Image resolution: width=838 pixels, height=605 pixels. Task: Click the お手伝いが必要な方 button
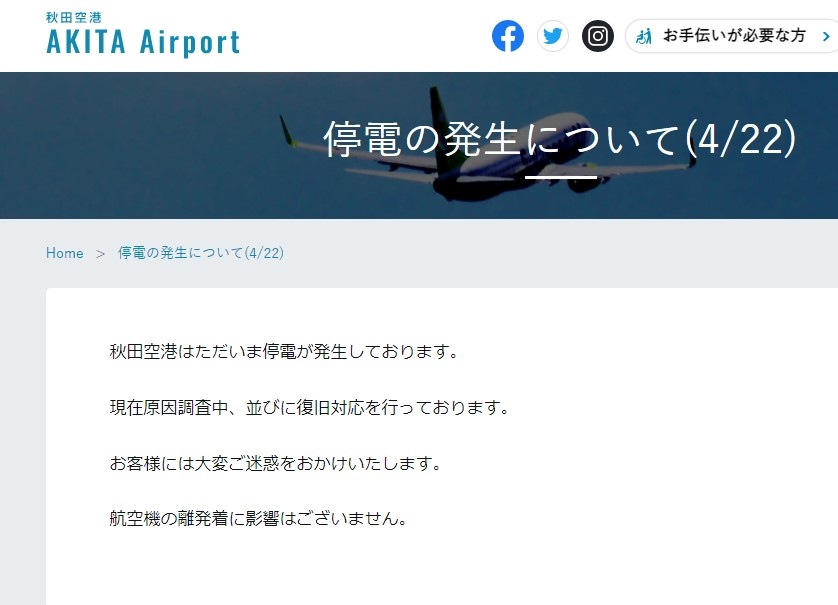click(x=731, y=36)
